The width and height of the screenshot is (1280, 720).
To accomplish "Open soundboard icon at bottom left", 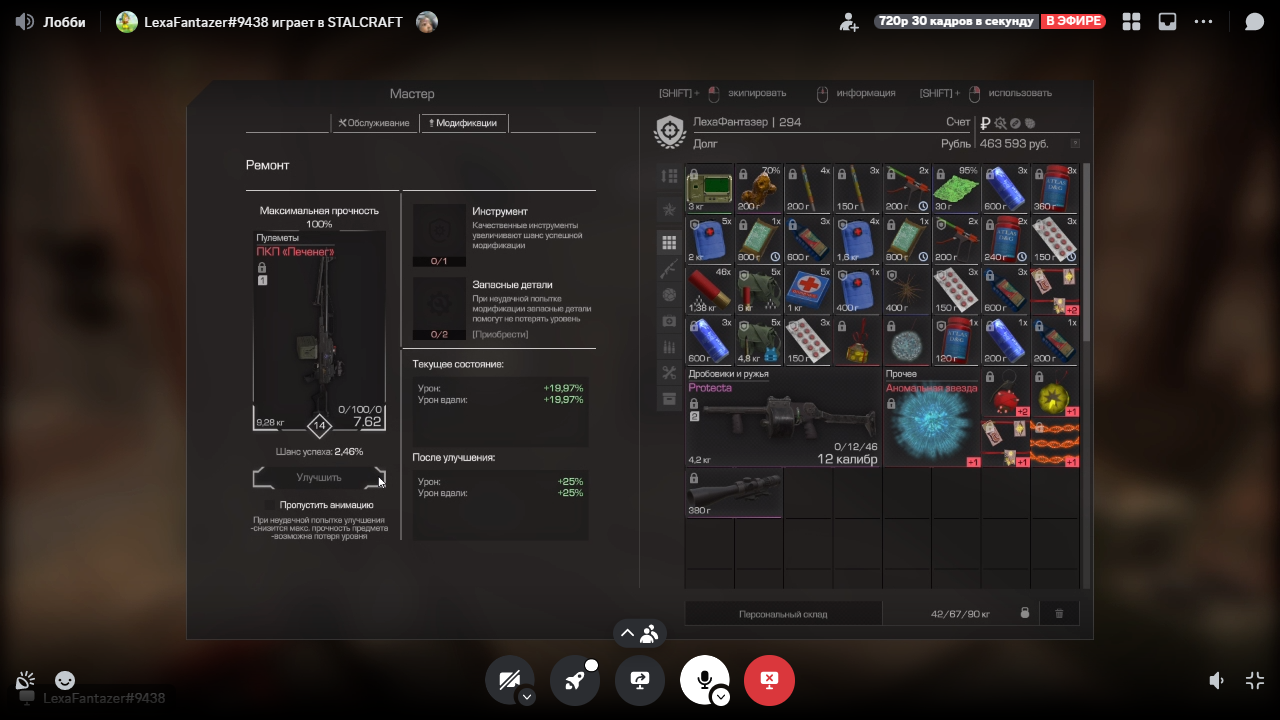I will [x=25, y=681].
